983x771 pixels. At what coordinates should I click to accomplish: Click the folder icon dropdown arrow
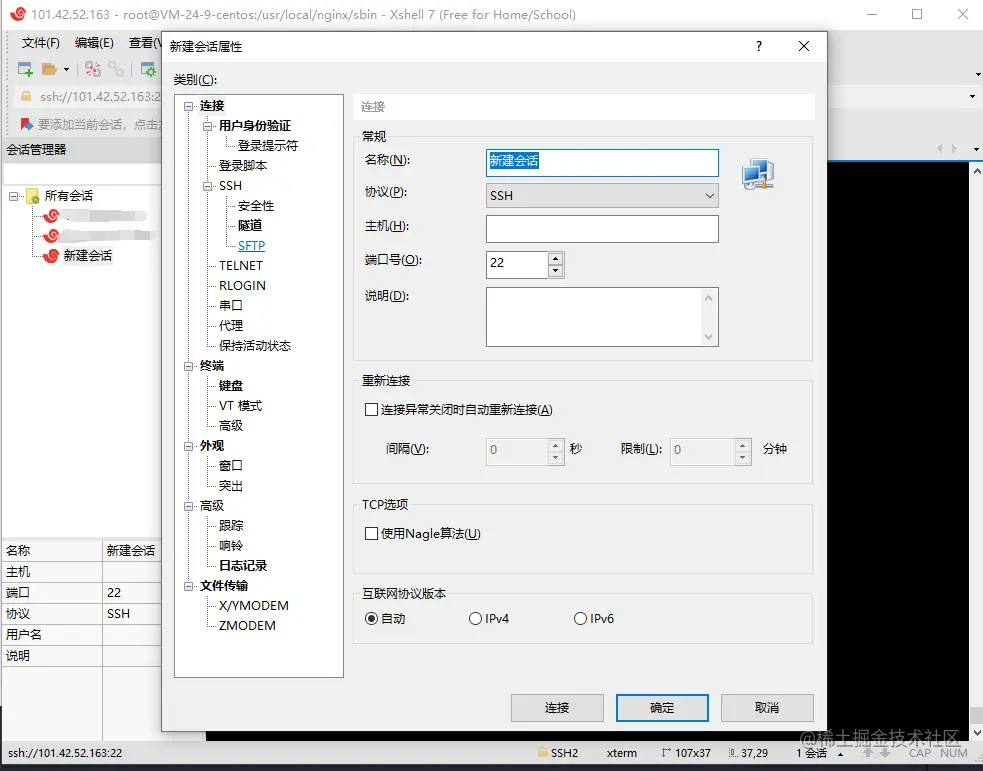pyautogui.click(x=66, y=70)
